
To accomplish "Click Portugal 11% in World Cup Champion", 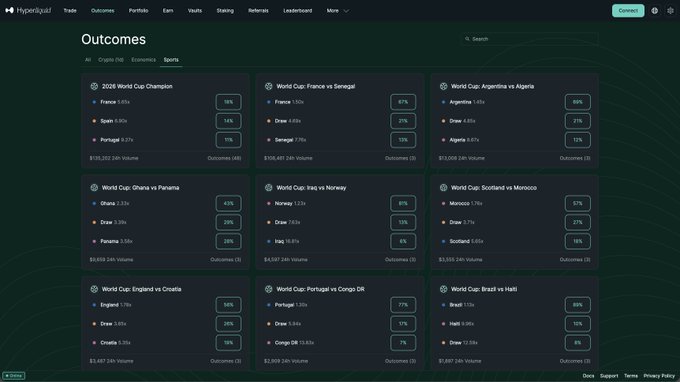I will pyautogui.click(x=229, y=140).
